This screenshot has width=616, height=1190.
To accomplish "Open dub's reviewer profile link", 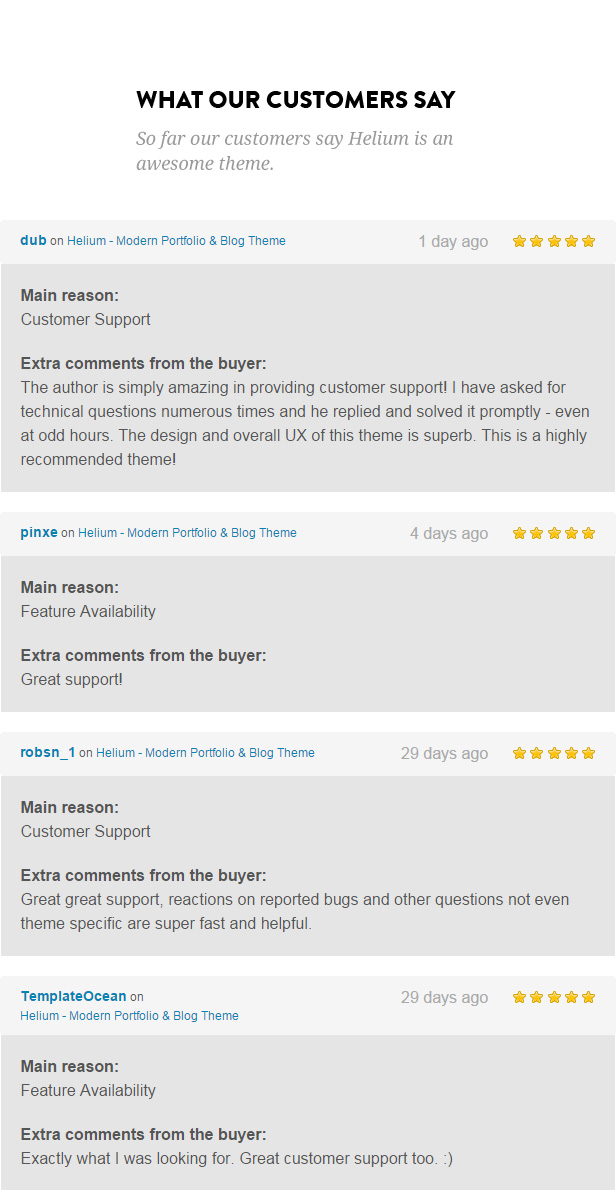I will (x=33, y=241).
